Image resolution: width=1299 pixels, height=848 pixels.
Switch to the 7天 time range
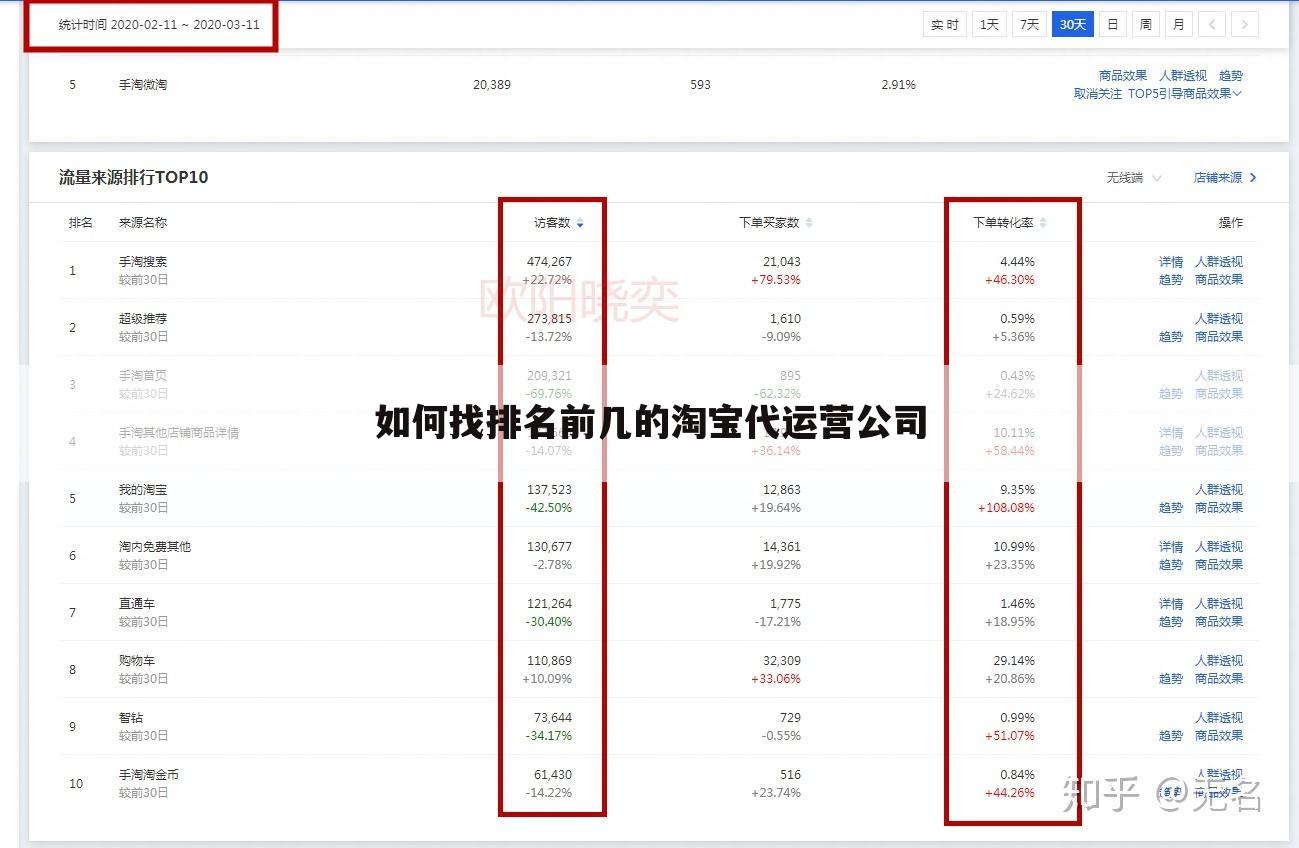1029,24
